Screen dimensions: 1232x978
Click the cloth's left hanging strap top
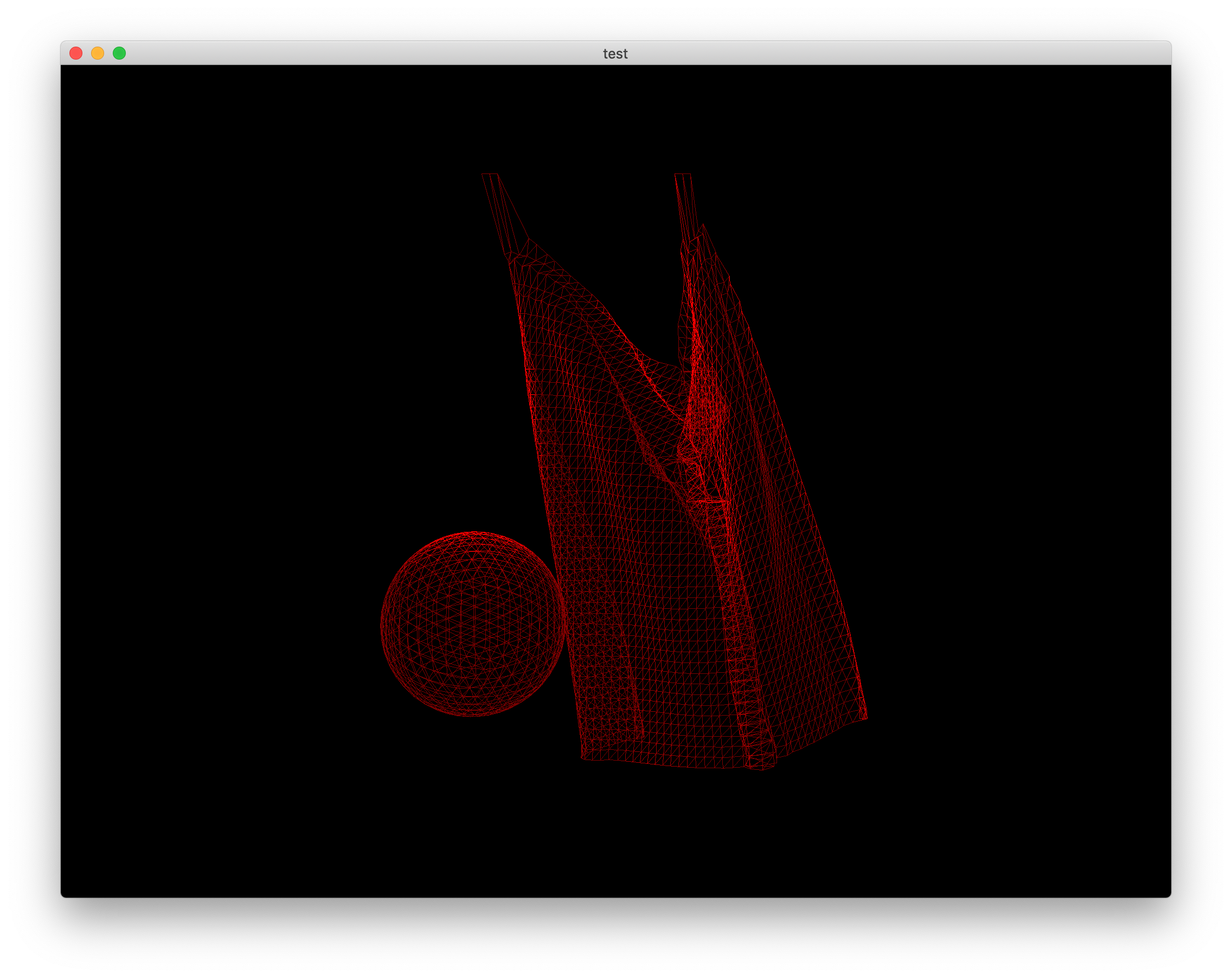click(x=490, y=176)
